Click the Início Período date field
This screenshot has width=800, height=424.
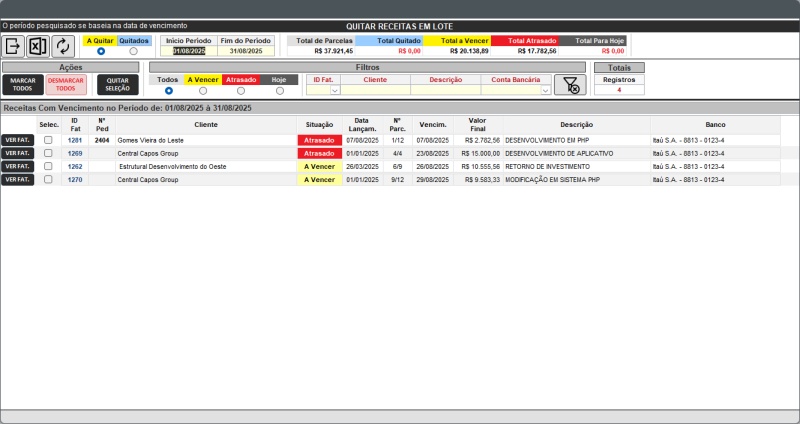coord(188,51)
